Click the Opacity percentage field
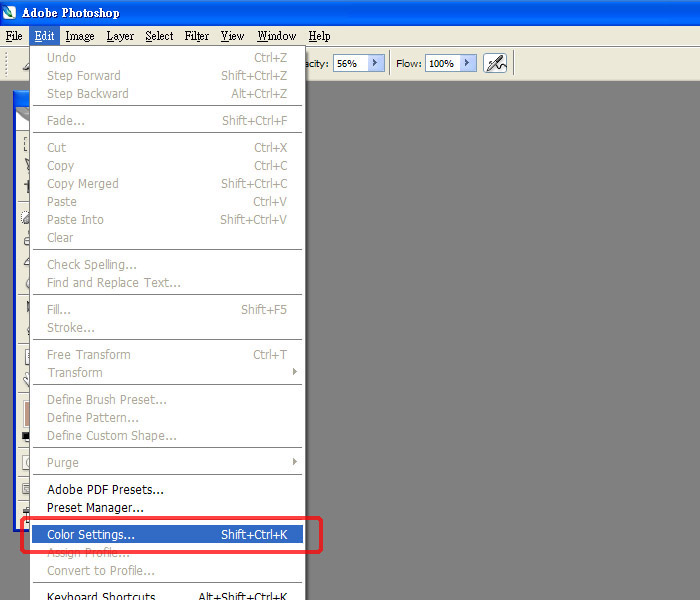Viewport: 700px width, 600px height. [350, 63]
